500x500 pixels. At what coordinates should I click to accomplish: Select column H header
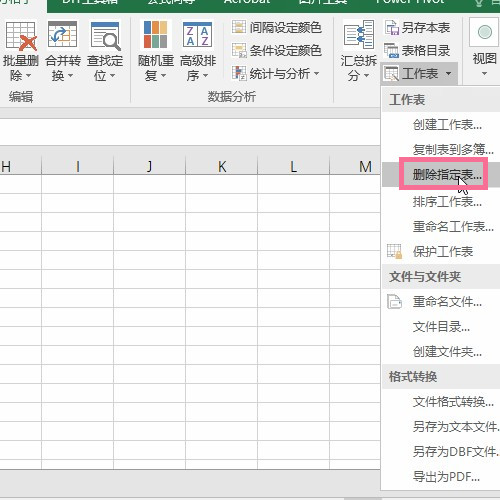coord(21,166)
